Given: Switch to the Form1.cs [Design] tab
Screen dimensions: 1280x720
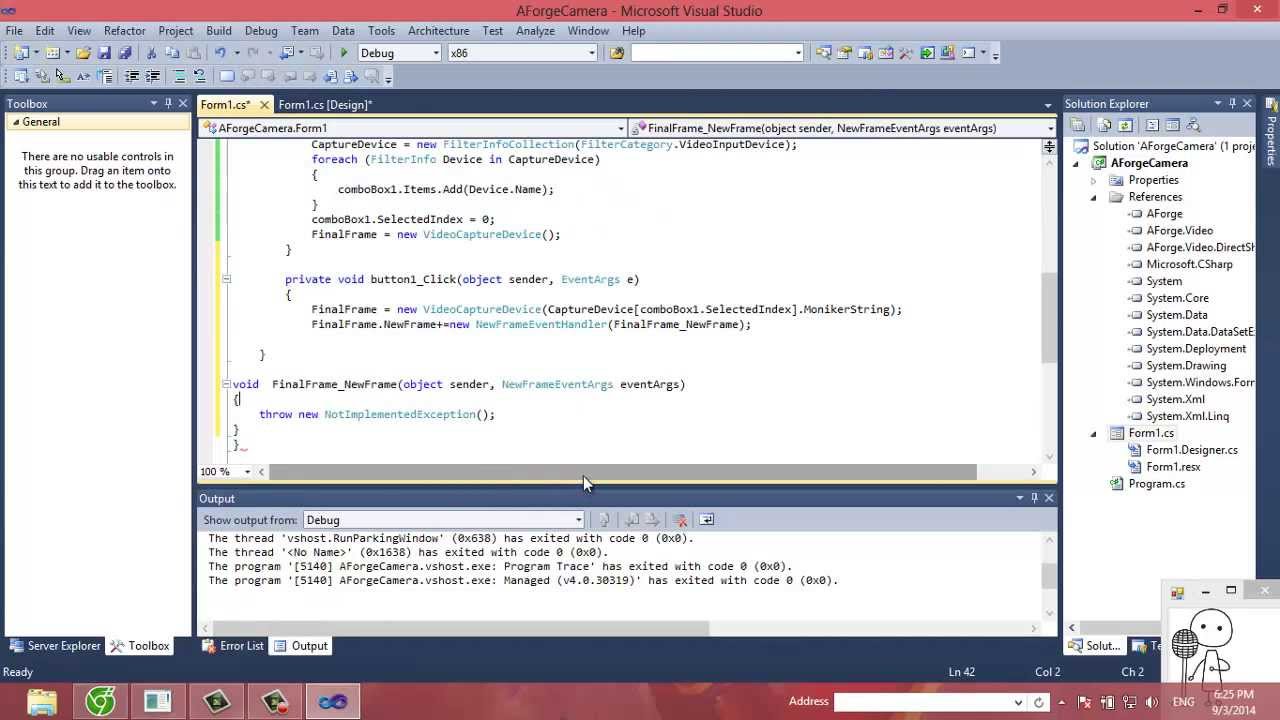Looking at the screenshot, I should coord(325,104).
